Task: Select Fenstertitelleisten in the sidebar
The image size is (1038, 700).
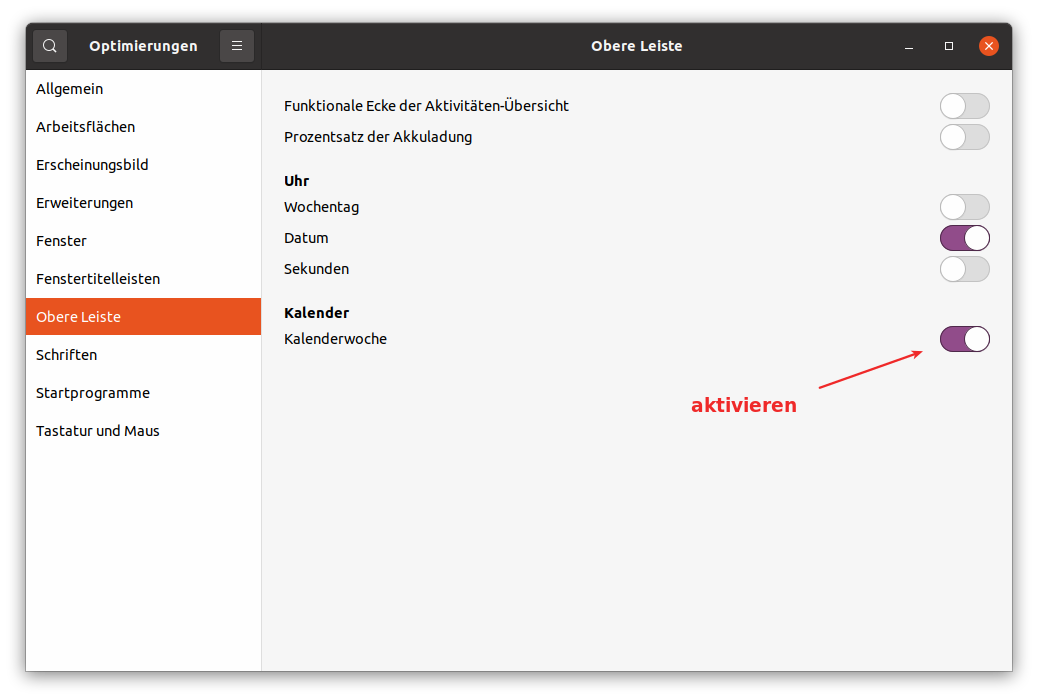Action: 98,279
